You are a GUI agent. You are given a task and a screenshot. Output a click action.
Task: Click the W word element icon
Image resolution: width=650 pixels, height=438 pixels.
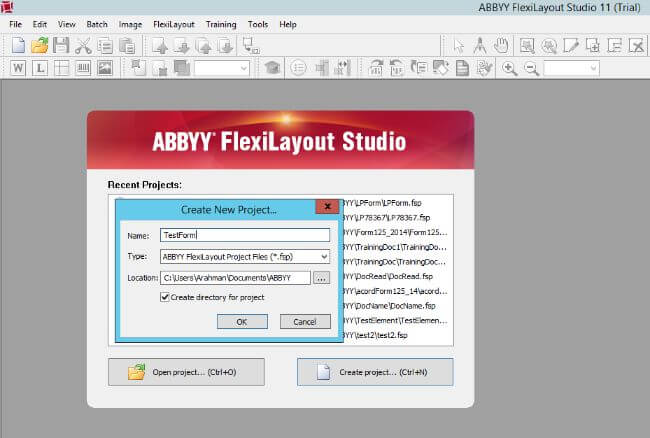(x=18, y=68)
